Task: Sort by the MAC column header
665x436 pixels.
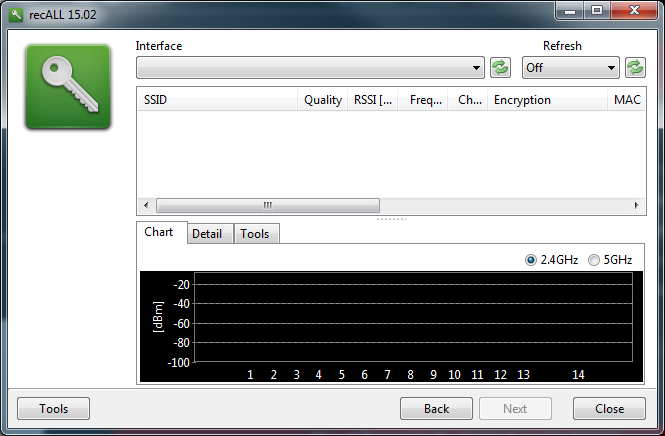Action: pyautogui.click(x=626, y=100)
